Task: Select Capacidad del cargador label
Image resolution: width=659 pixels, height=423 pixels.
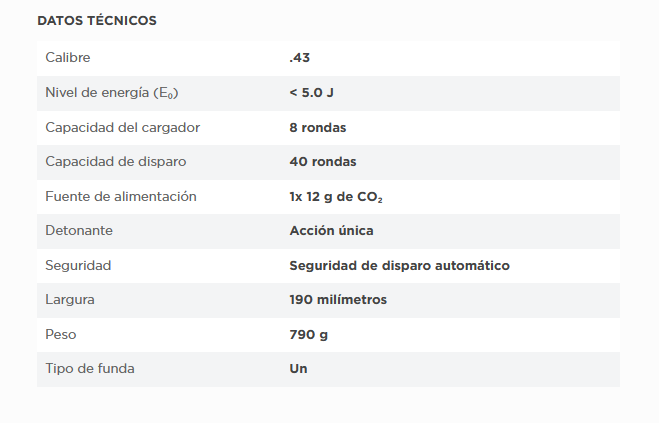Action: pyautogui.click(x=123, y=127)
